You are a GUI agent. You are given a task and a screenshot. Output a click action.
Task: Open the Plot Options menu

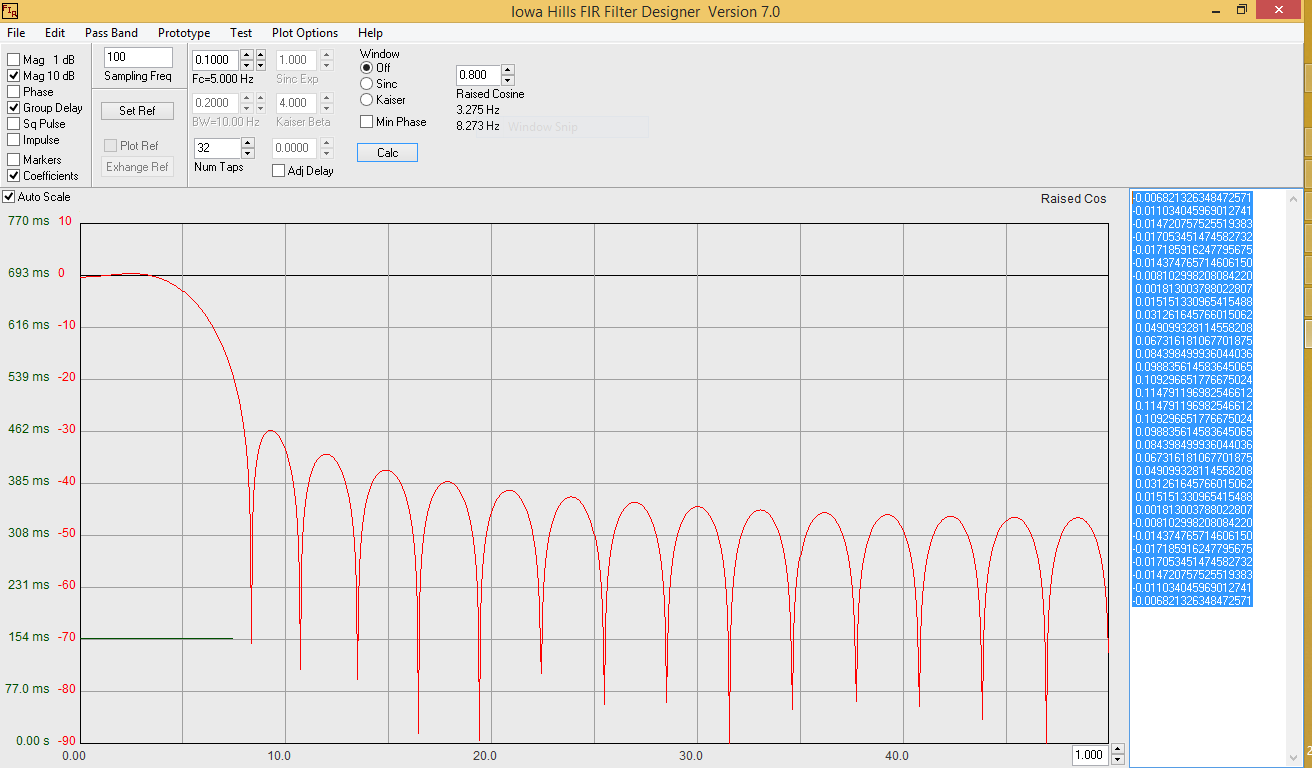pyautogui.click(x=305, y=33)
